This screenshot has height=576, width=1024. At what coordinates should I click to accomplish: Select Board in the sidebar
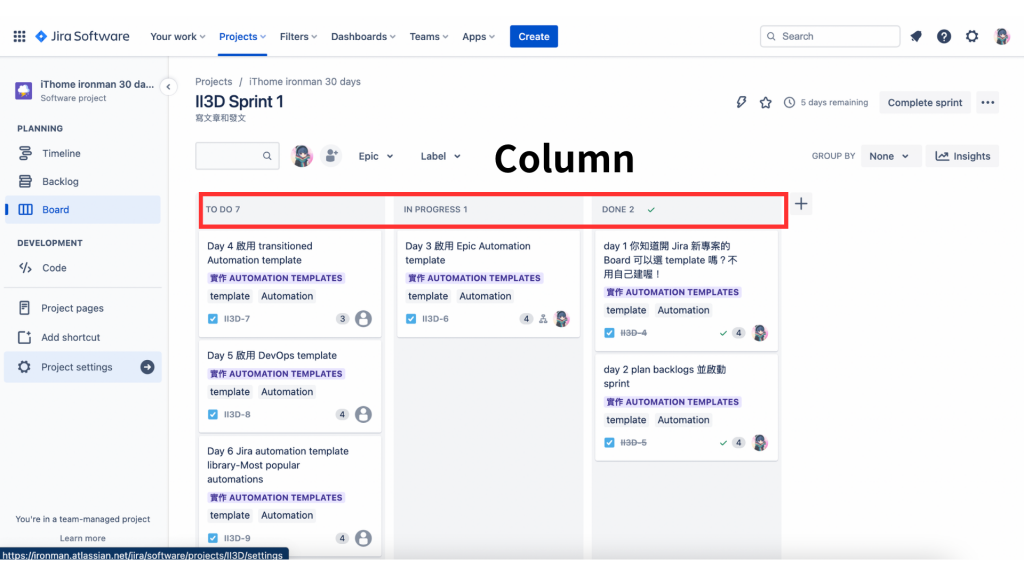82,210
